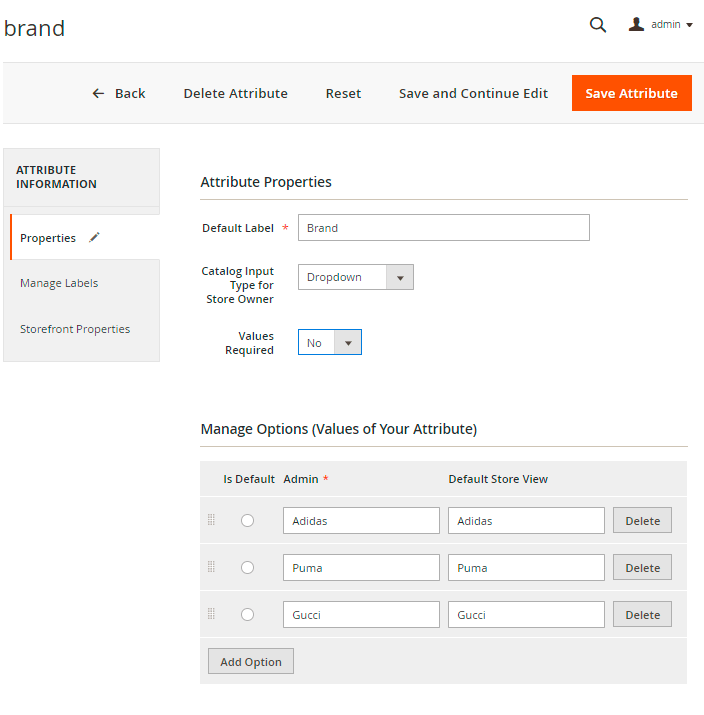704x715 pixels.
Task: Open the search magnifier icon
Action: [x=598, y=25]
